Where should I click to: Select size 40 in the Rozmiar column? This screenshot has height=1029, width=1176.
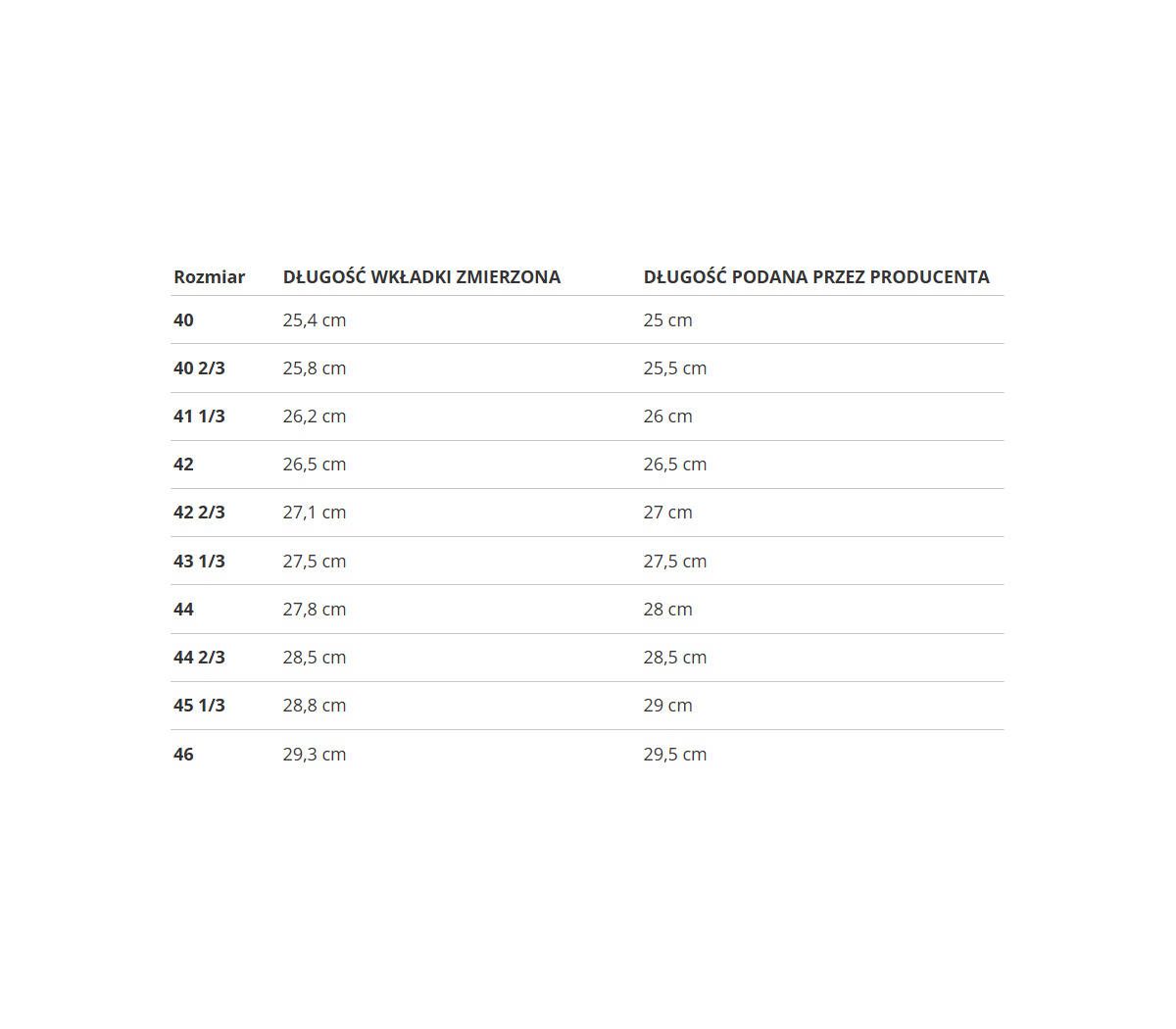coord(184,320)
